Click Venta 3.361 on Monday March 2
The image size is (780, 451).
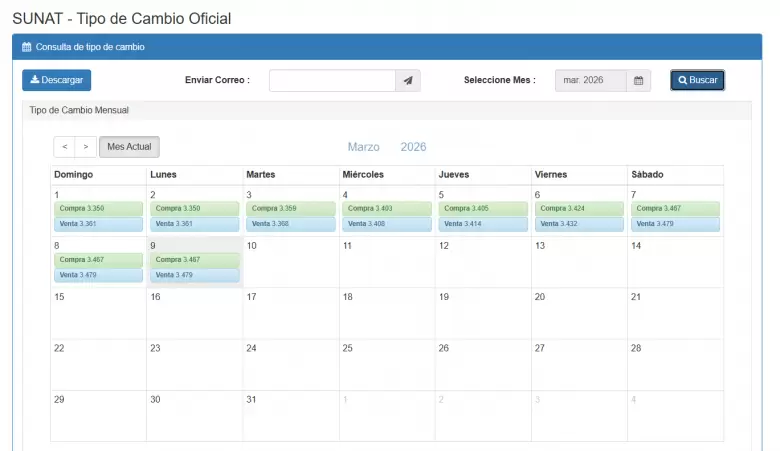pos(194,224)
